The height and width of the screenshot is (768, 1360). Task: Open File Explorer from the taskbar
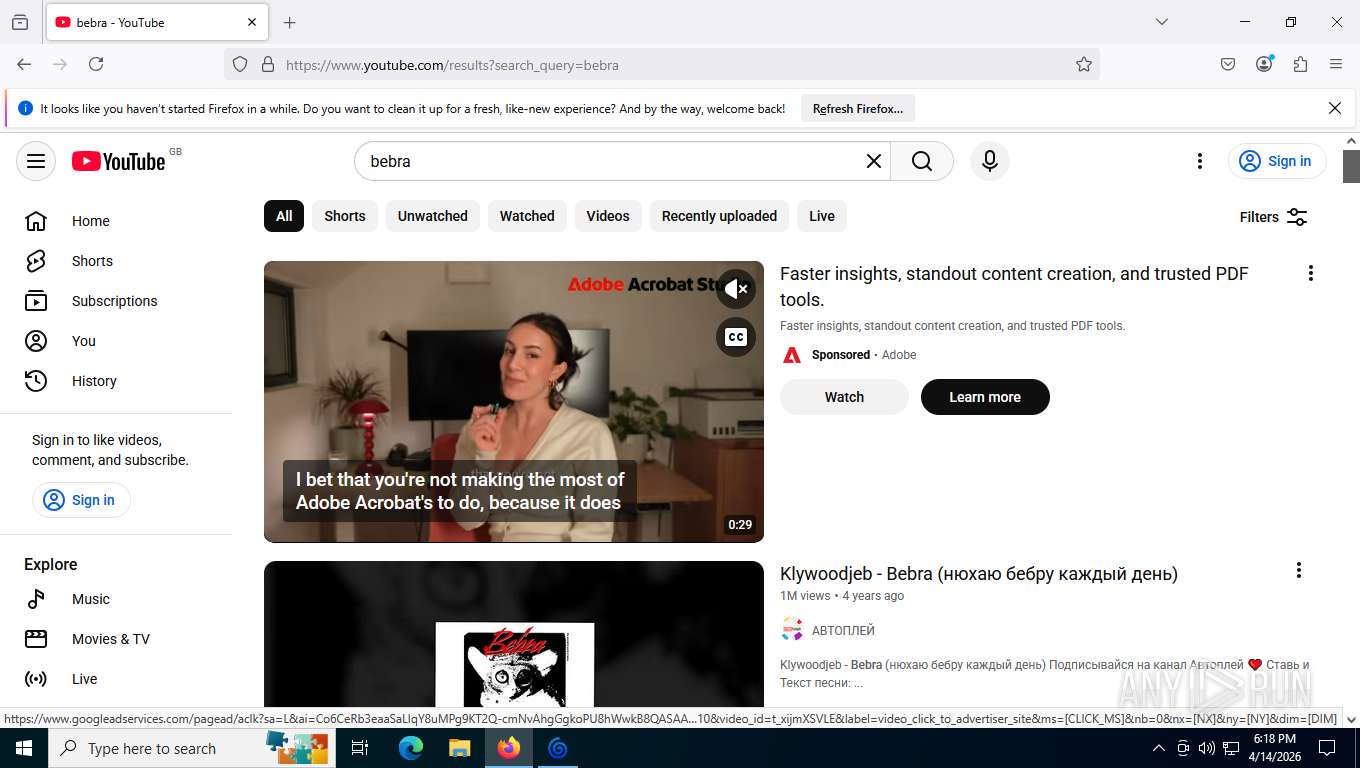(459, 748)
